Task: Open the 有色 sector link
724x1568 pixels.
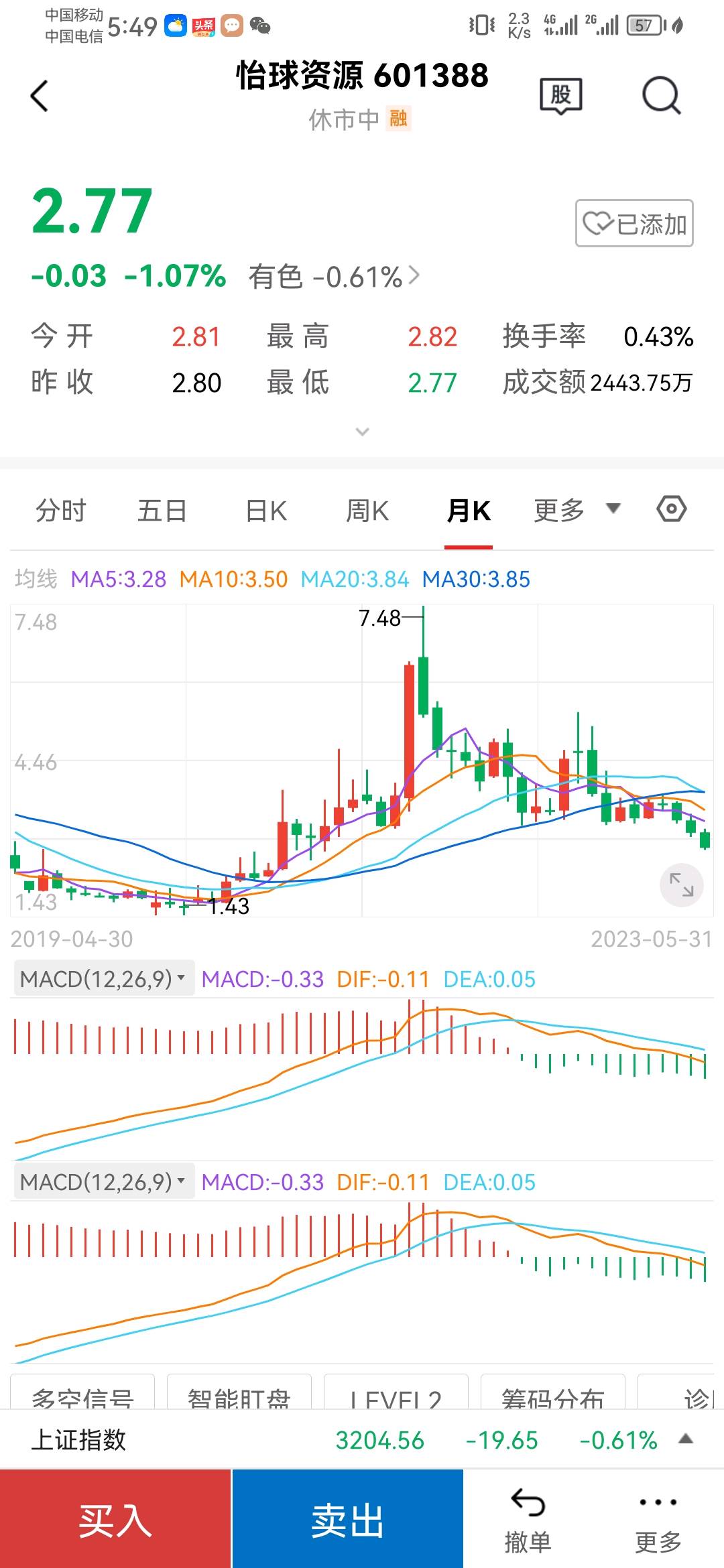Action: tap(333, 277)
